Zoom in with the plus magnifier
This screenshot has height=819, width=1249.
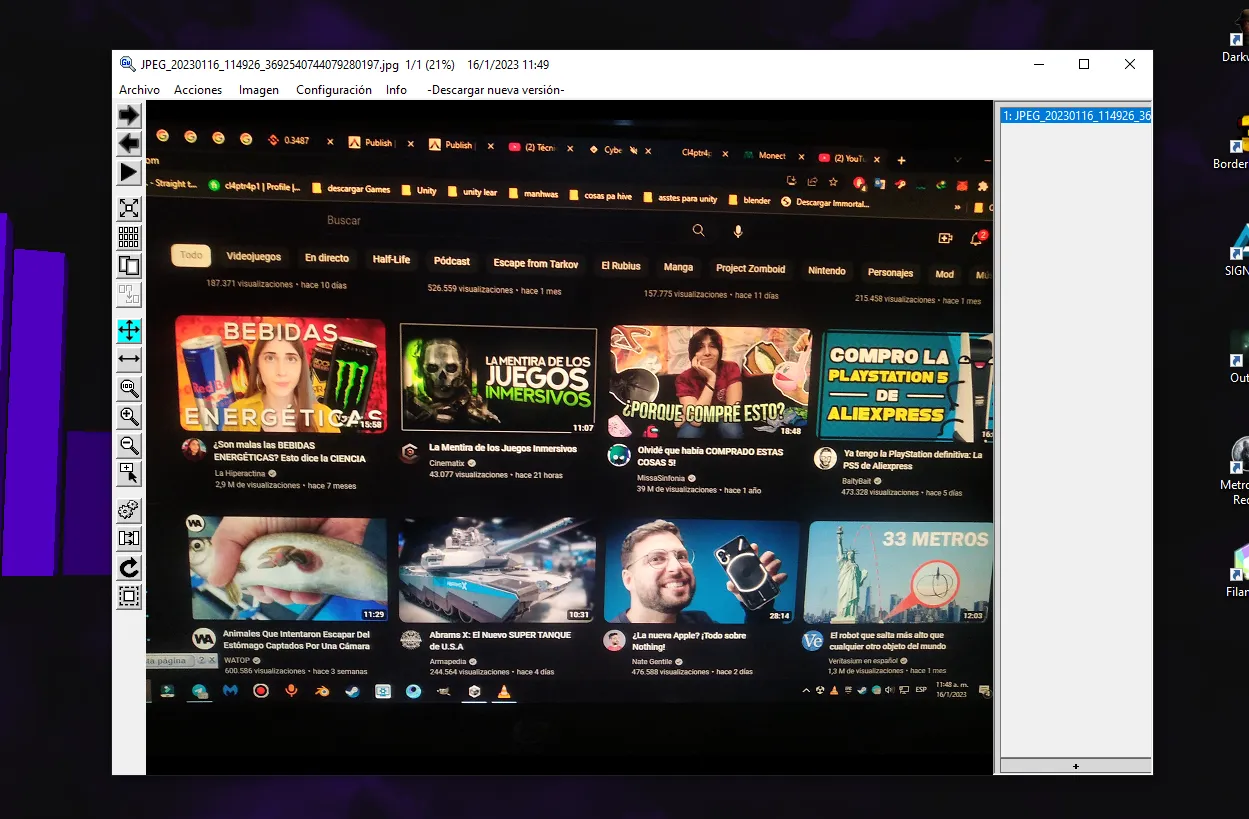pyautogui.click(x=129, y=416)
